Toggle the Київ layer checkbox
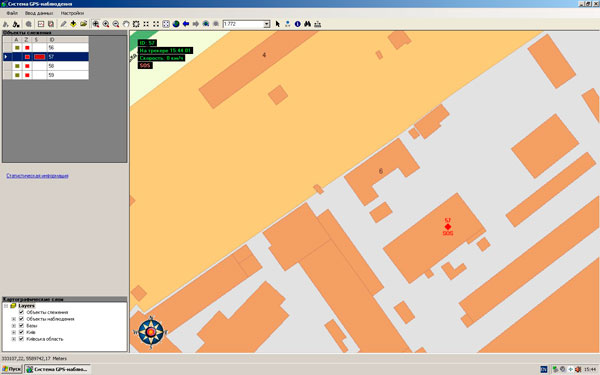Image resolution: width=600 pixels, height=375 pixels. pyautogui.click(x=21, y=332)
